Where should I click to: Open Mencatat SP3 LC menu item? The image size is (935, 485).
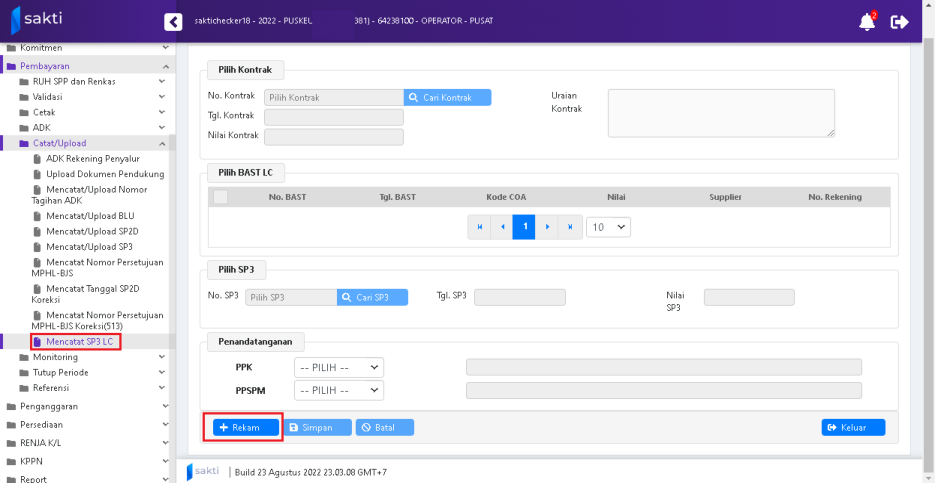79,342
